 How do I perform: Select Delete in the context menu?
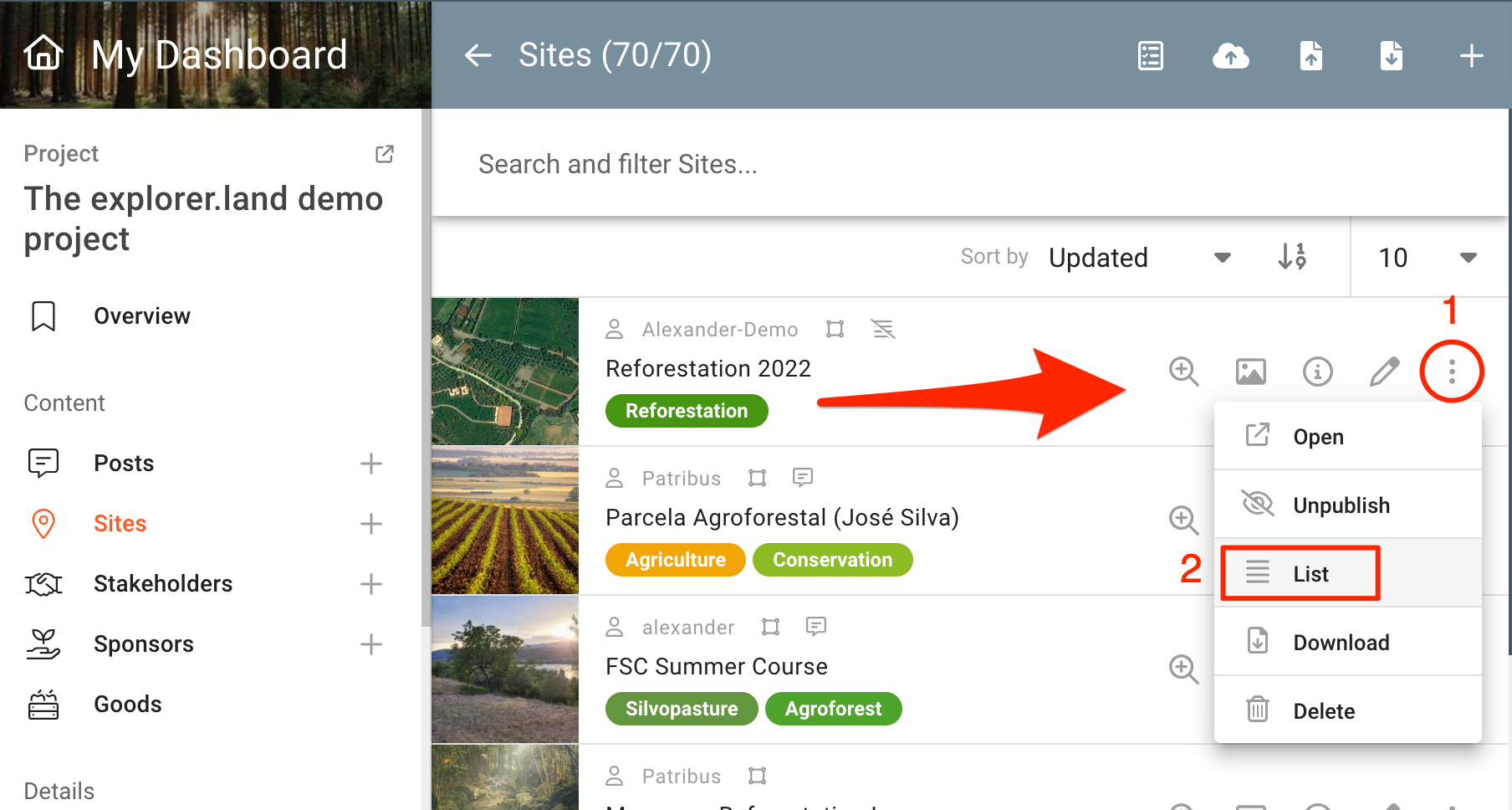point(1324,711)
